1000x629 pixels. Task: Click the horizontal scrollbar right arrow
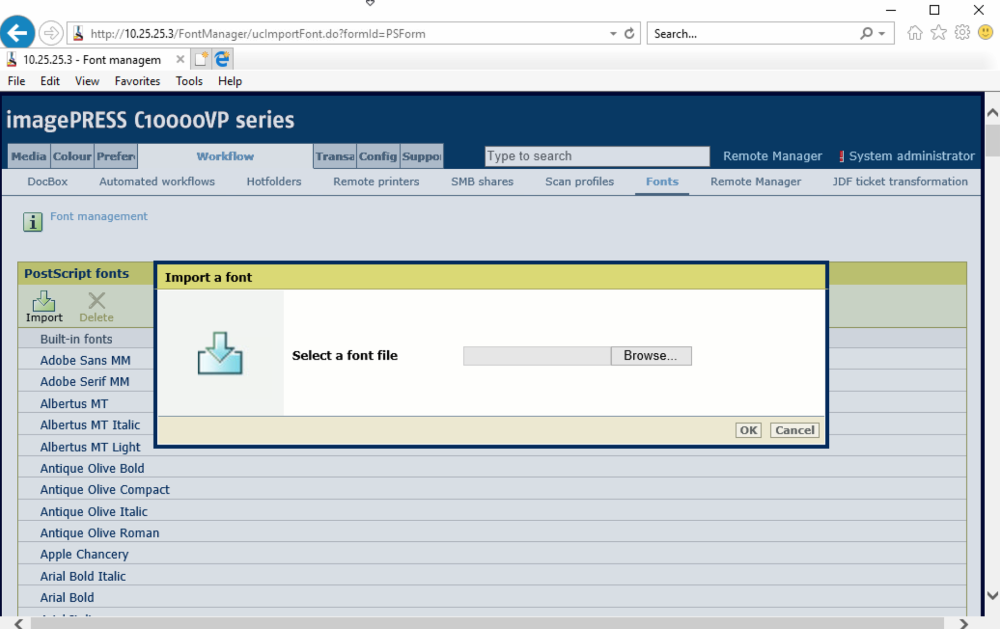(x=963, y=623)
